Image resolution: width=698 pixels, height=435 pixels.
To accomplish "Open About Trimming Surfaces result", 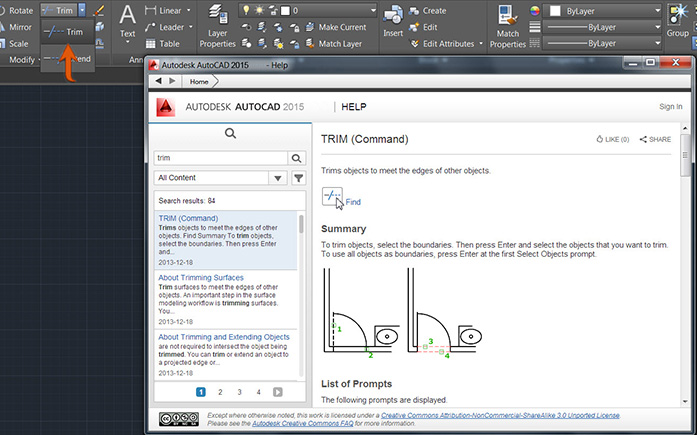I will point(201,277).
